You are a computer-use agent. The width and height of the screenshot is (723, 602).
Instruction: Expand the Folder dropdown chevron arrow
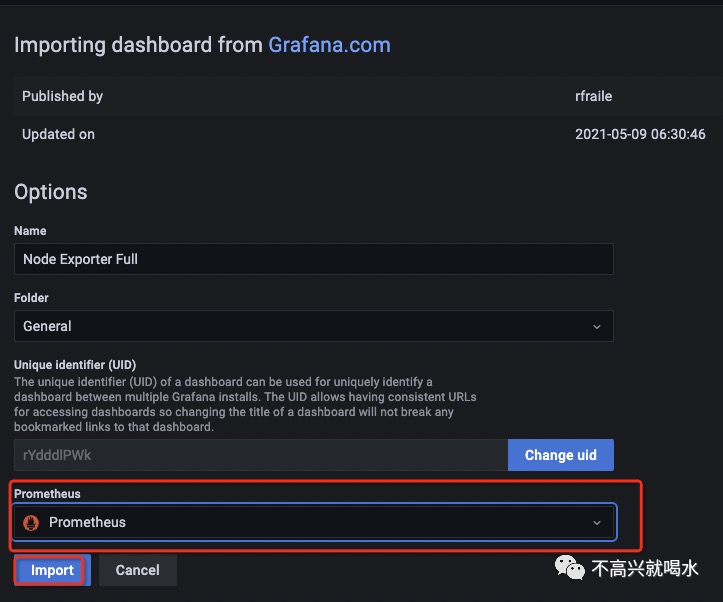[597, 327]
